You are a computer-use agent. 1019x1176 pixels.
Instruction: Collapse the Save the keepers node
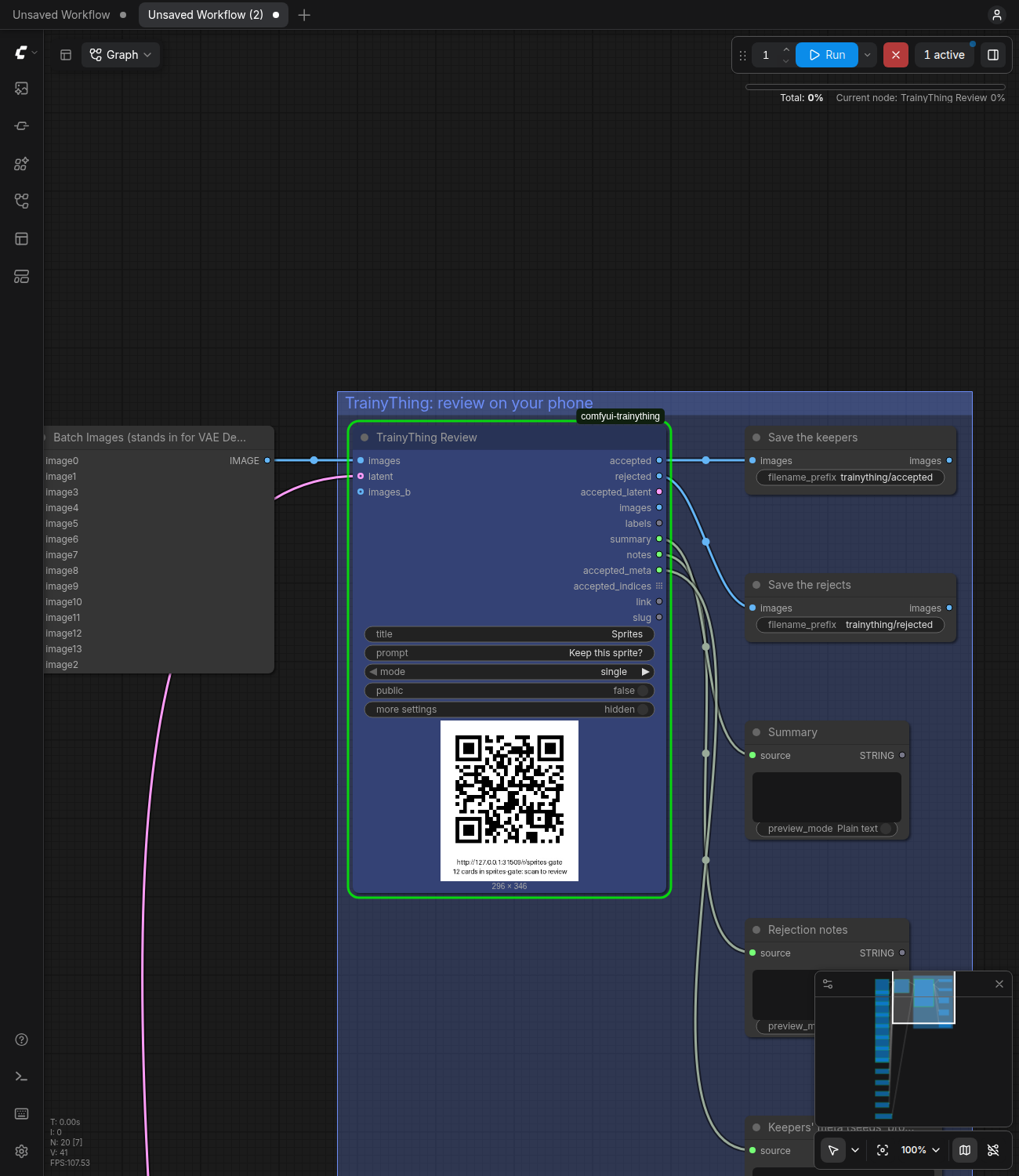tap(756, 437)
